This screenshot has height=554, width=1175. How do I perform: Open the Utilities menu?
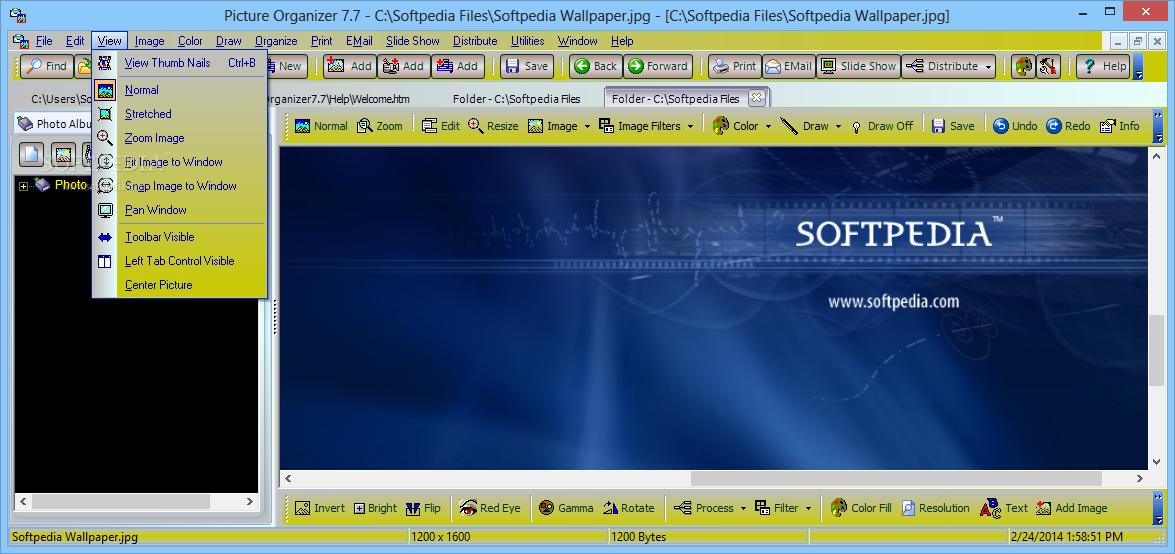tap(528, 41)
